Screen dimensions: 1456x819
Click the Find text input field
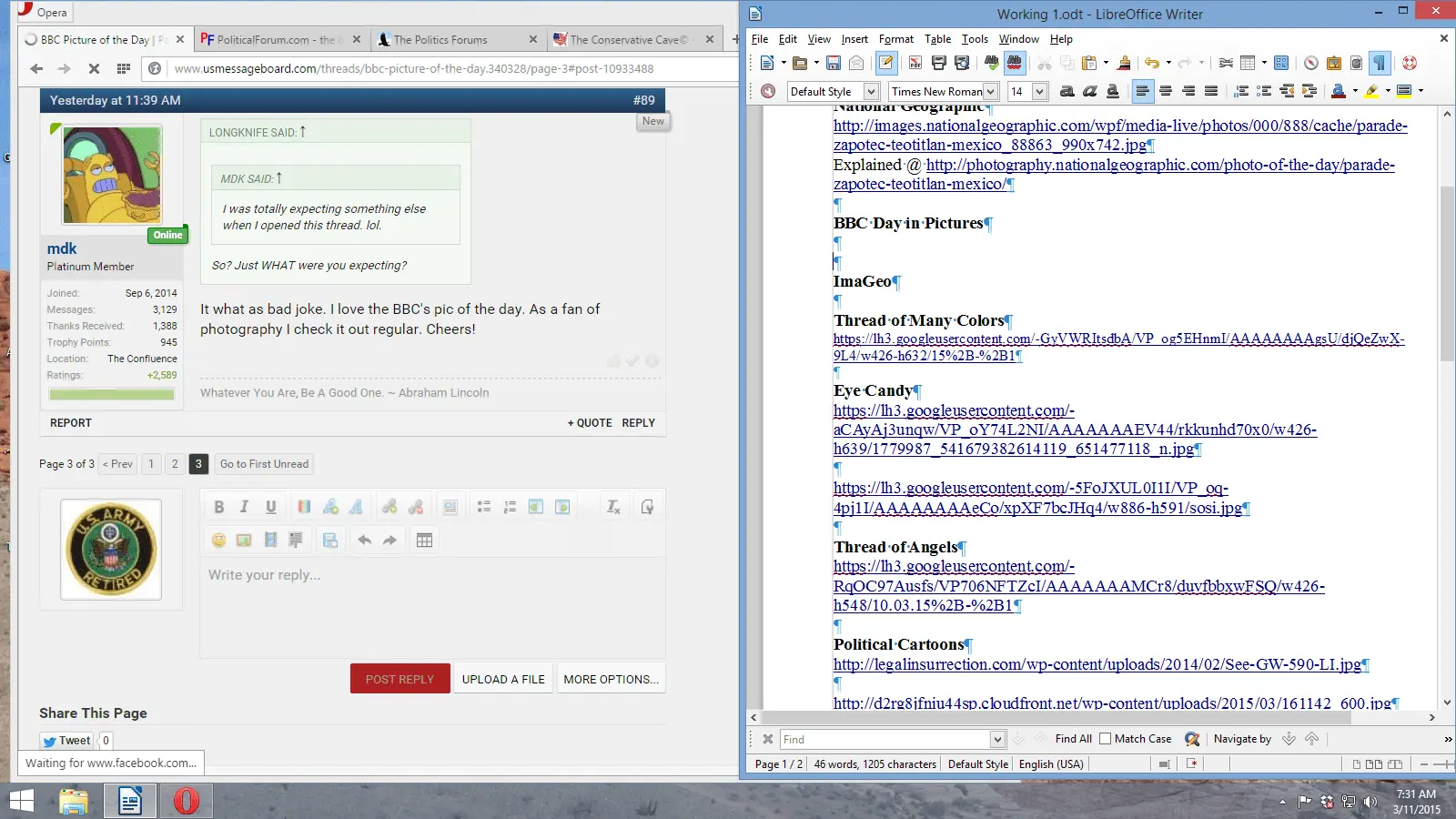(884, 739)
